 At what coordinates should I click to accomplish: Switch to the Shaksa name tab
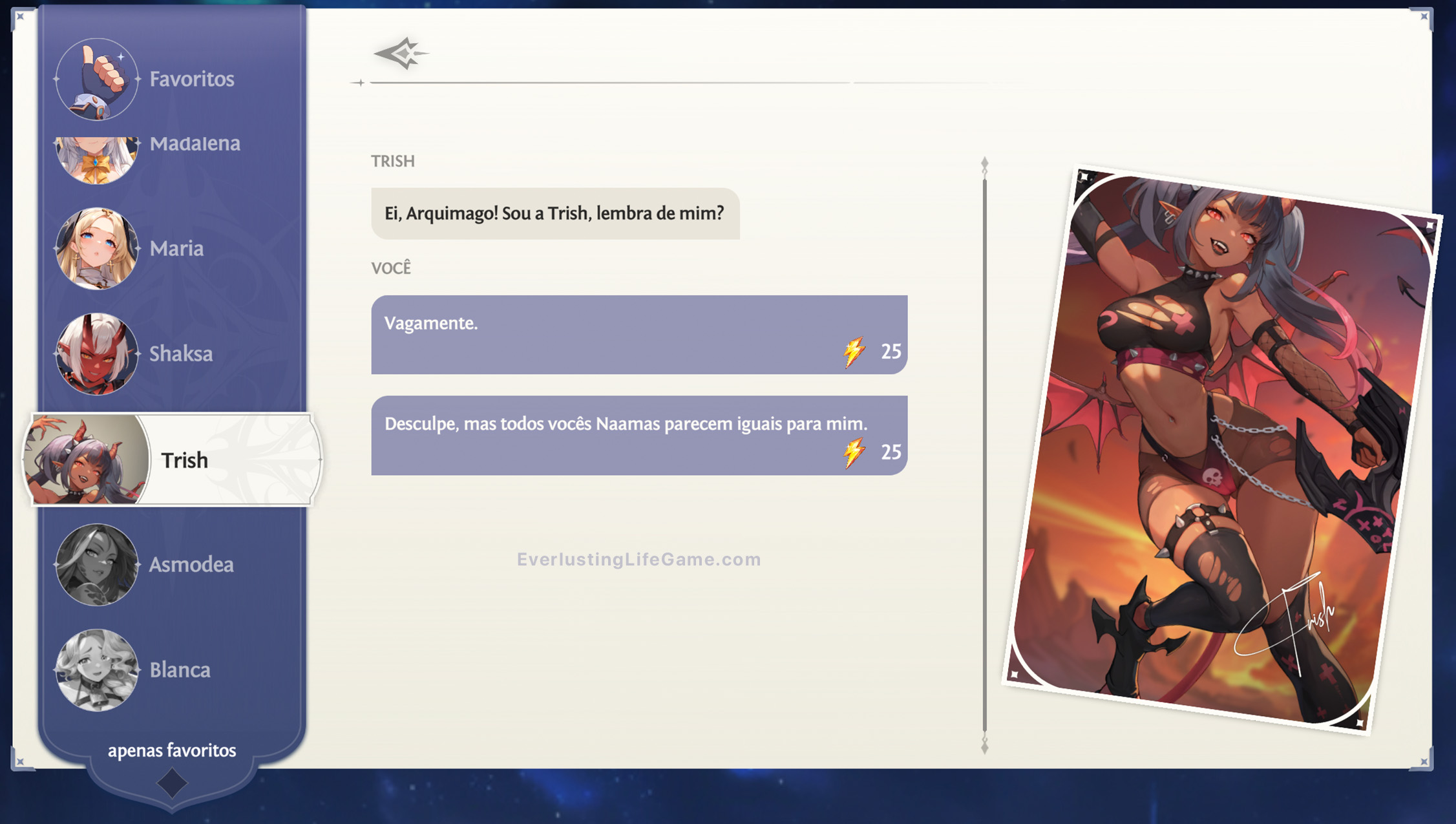(x=181, y=354)
